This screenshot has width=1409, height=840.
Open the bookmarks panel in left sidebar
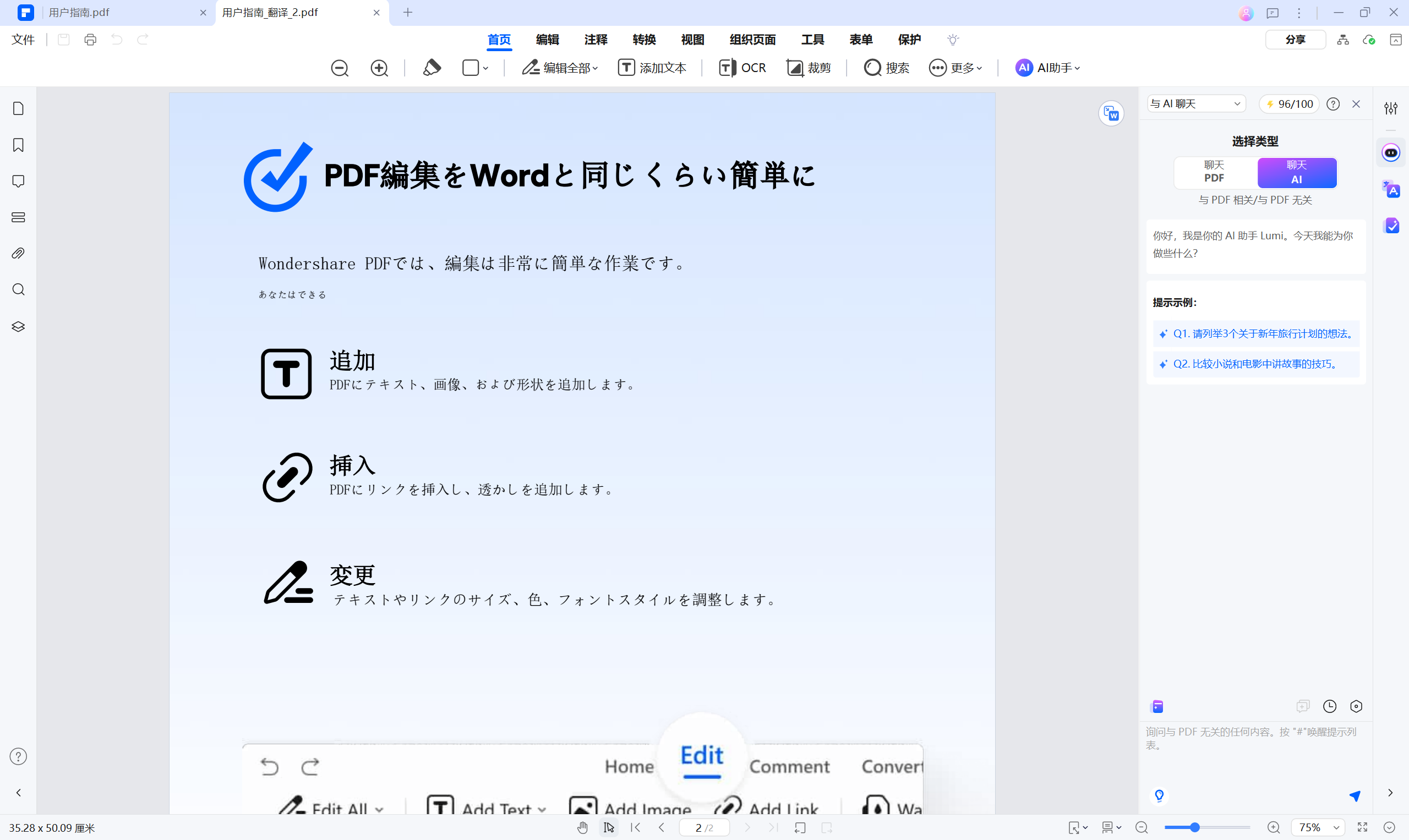(18, 145)
